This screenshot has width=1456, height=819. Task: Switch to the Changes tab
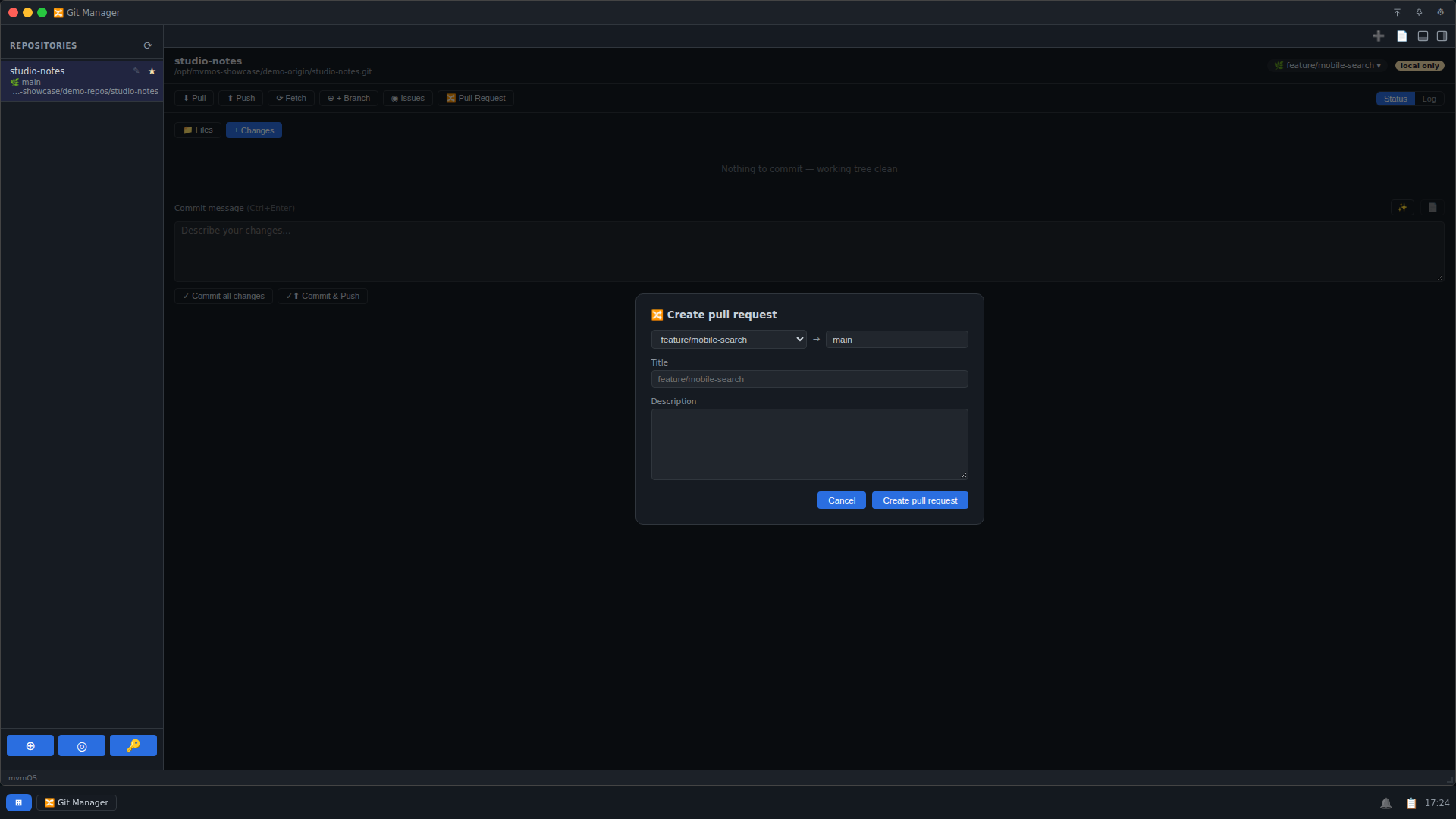pyautogui.click(x=254, y=130)
